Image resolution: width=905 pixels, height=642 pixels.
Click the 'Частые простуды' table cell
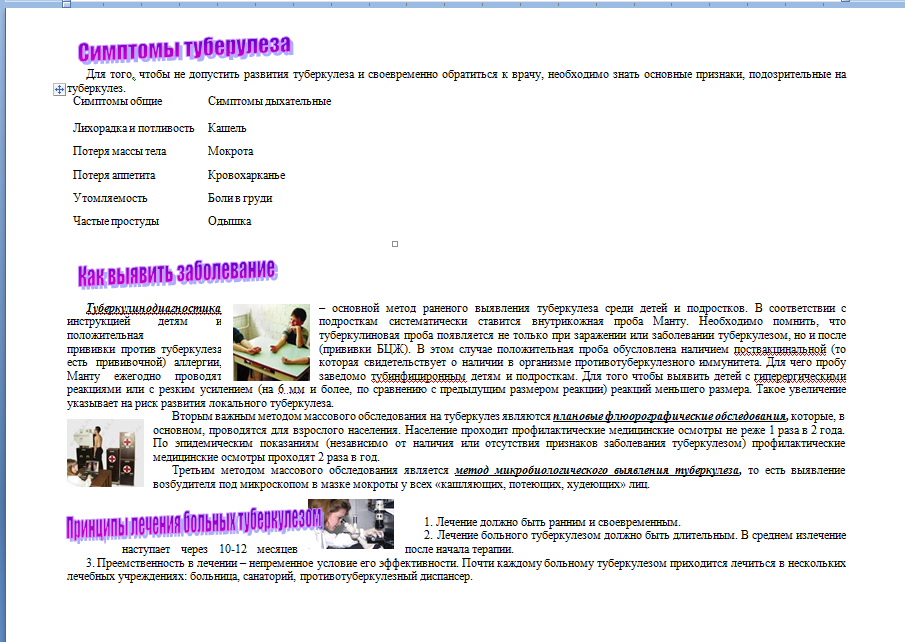tap(116, 221)
